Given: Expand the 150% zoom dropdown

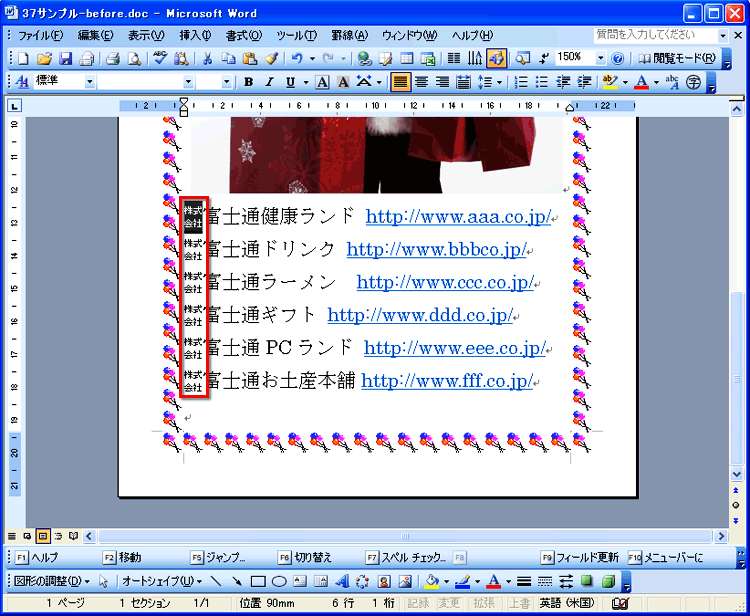Looking at the screenshot, I should tap(600, 58).
